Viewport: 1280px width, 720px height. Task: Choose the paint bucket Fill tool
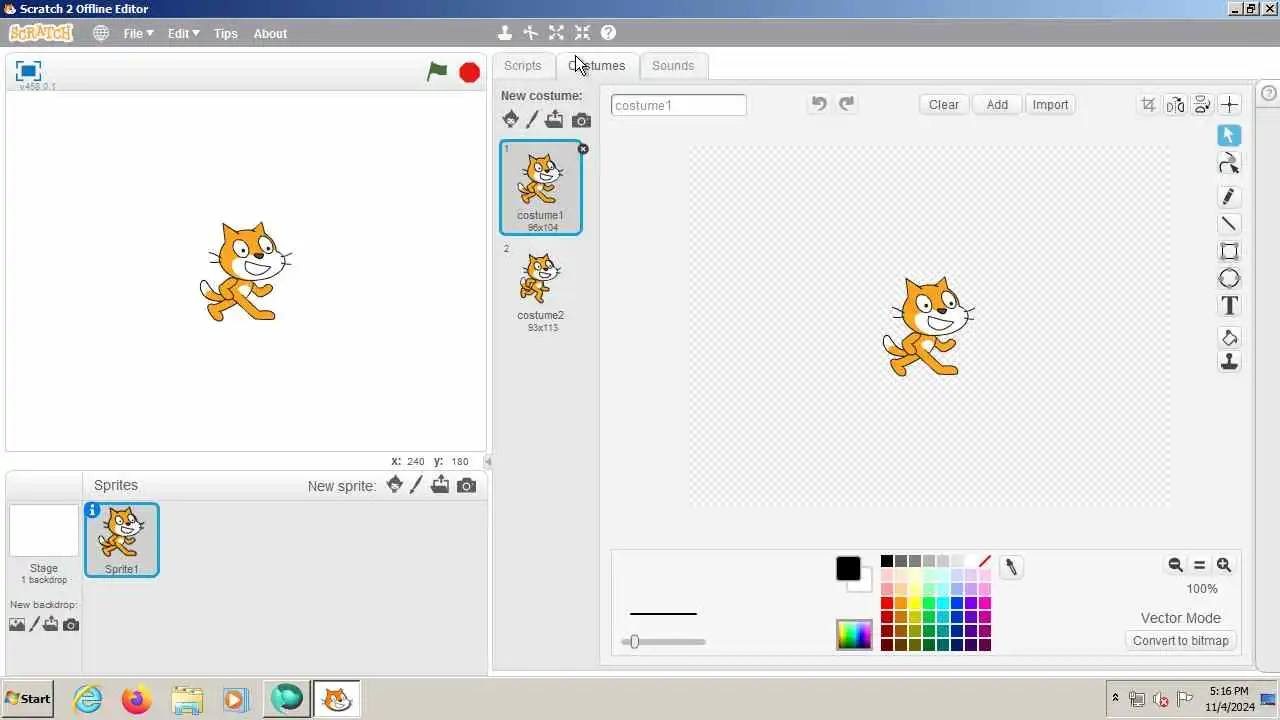[x=1229, y=338]
